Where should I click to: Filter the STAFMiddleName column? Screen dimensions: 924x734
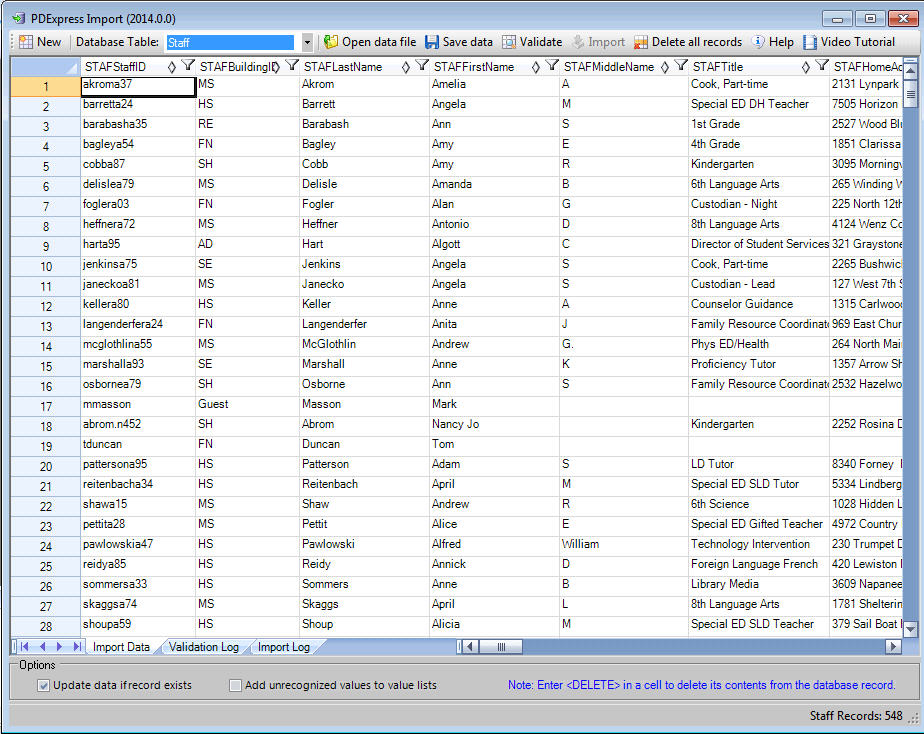tap(681, 65)
